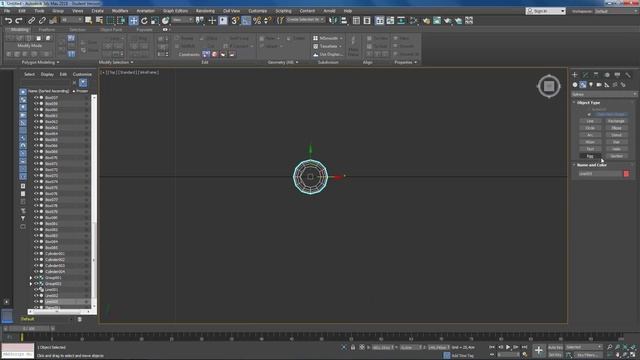
Task: Click the Line spline button
Action: point(590,121)
